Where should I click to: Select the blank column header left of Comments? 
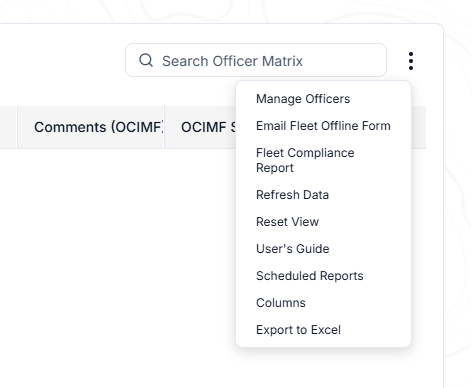tap(8, 127)
